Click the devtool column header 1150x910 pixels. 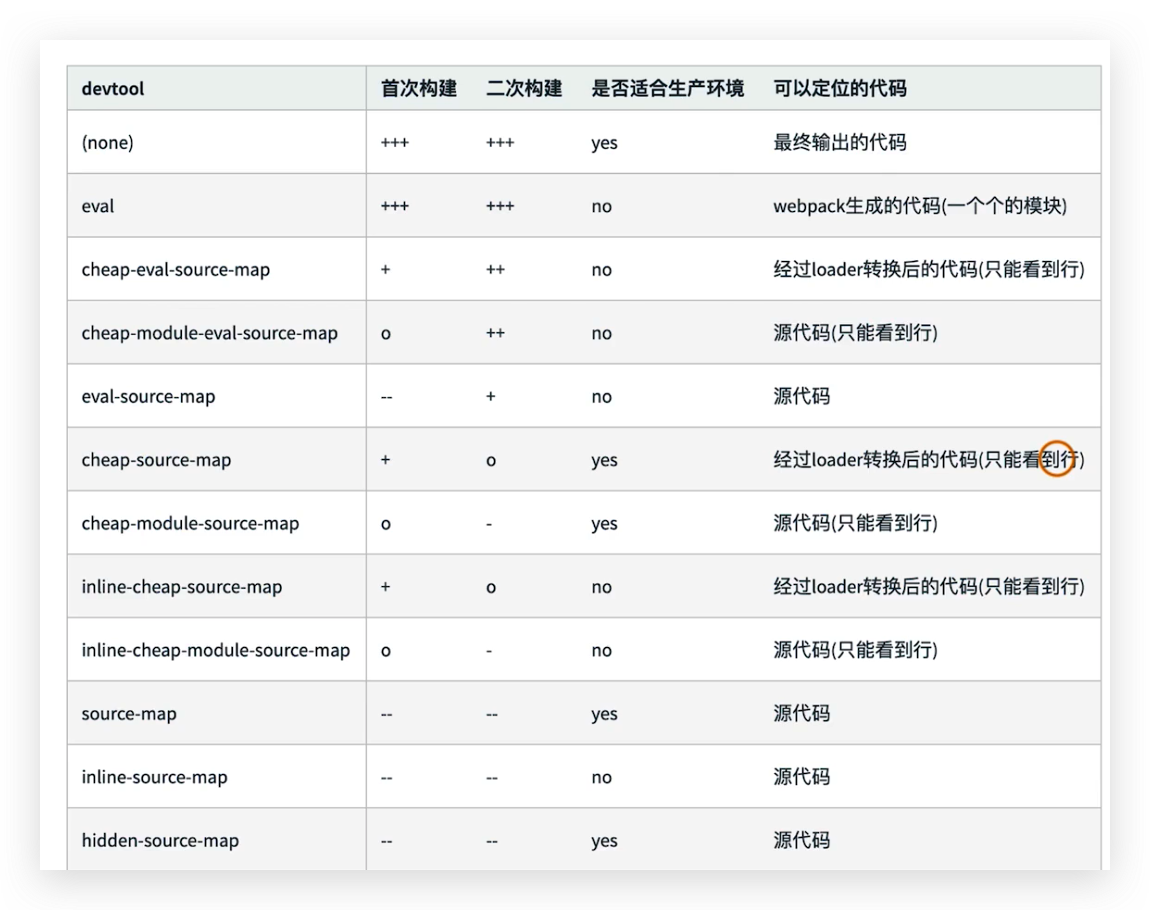click(110, 89)
